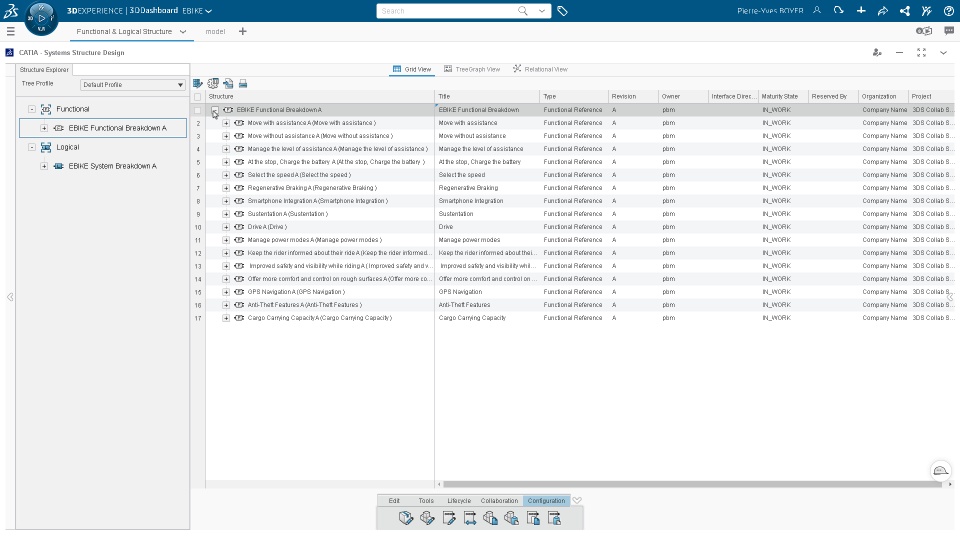The height and width of the screenshot is (540, 960).
Task: Open the chat bubble icon
Action: [x=949, y=31]
